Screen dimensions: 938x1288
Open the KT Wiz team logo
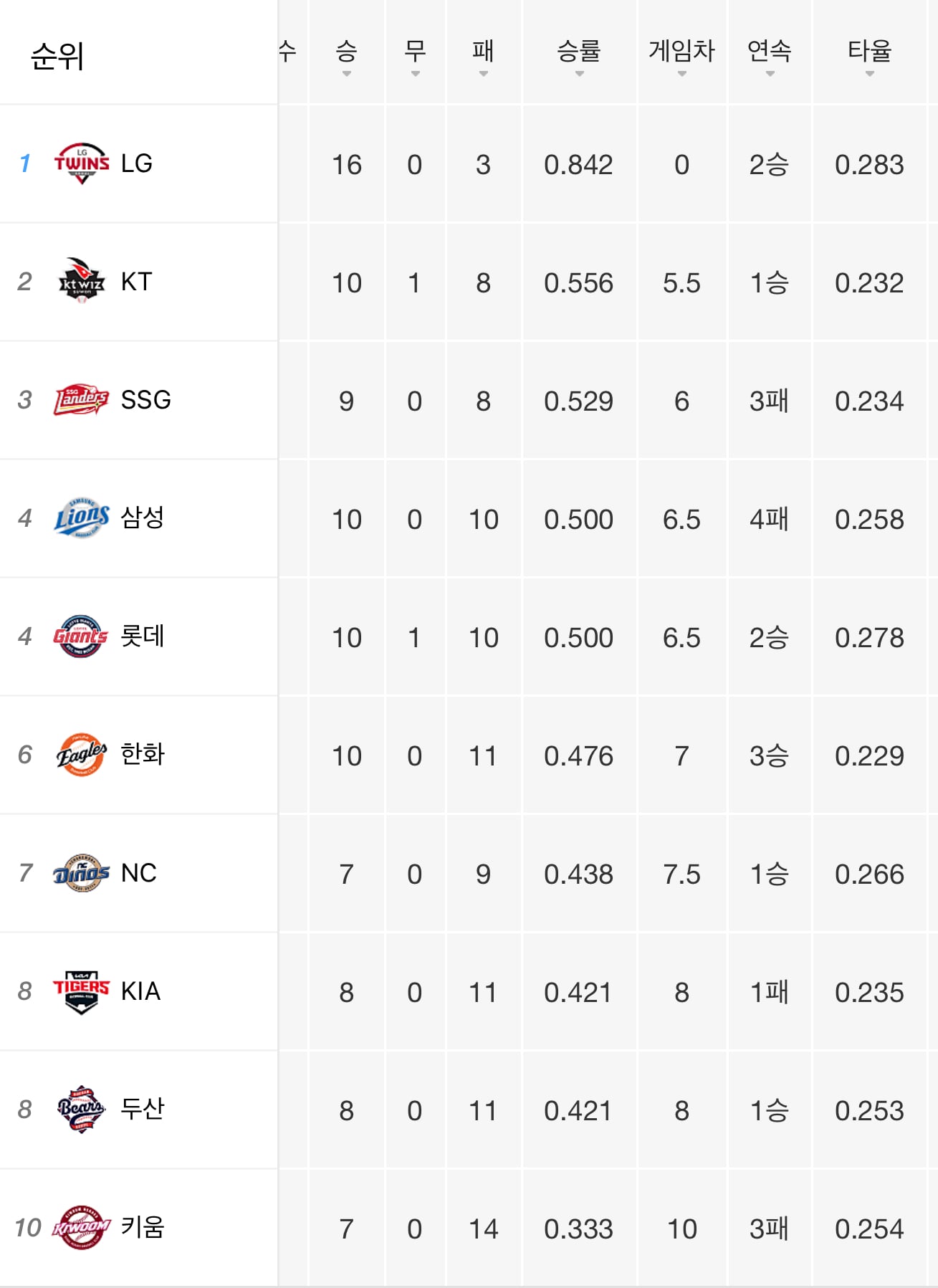(x=82, y=282)
